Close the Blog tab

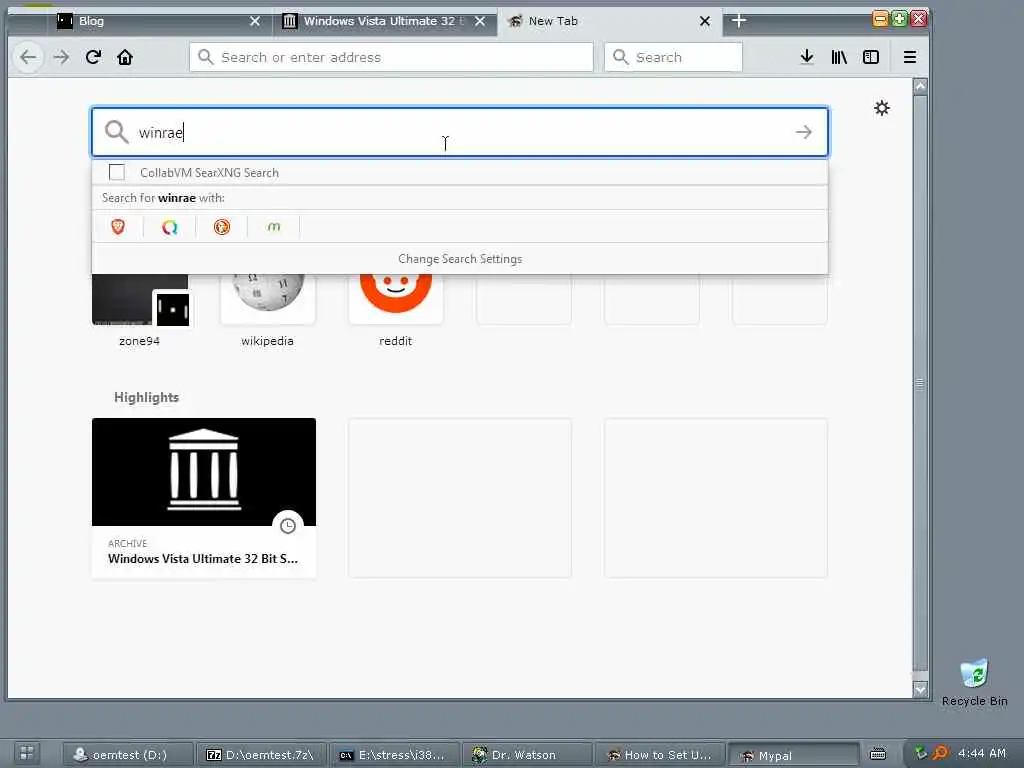click(255, 21)
